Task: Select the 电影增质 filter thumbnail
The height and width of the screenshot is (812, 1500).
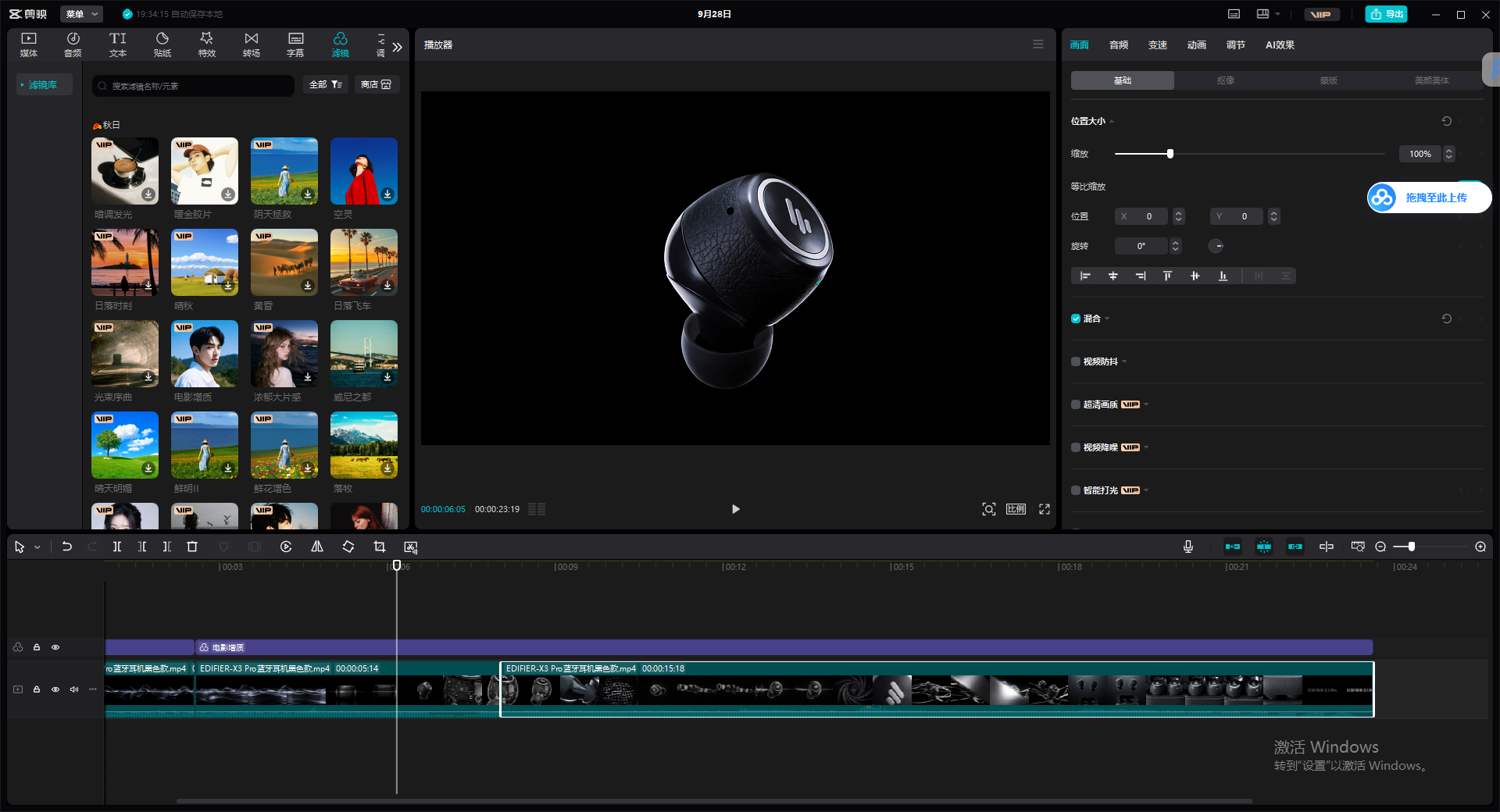Action: [x=205, y=354]
